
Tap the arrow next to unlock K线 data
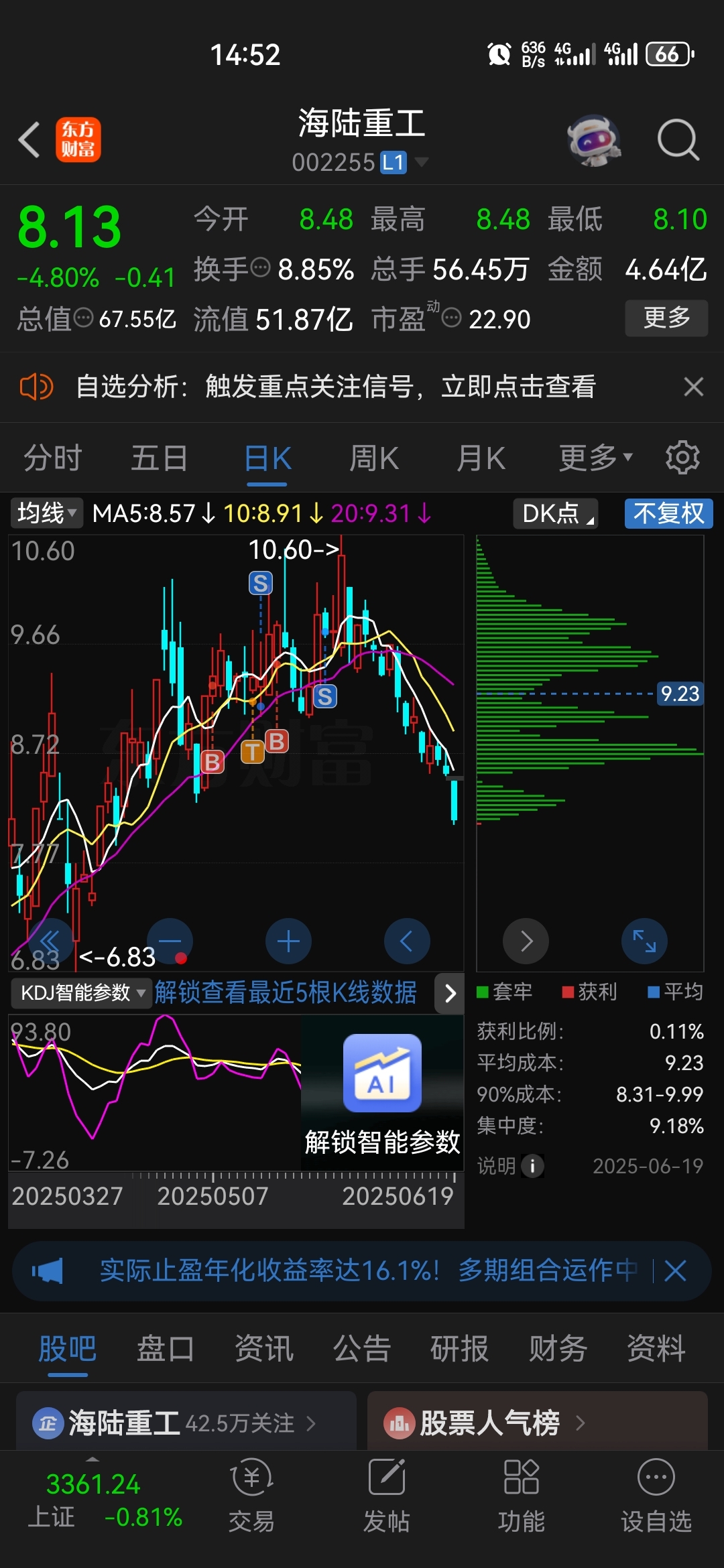(450, 992)
